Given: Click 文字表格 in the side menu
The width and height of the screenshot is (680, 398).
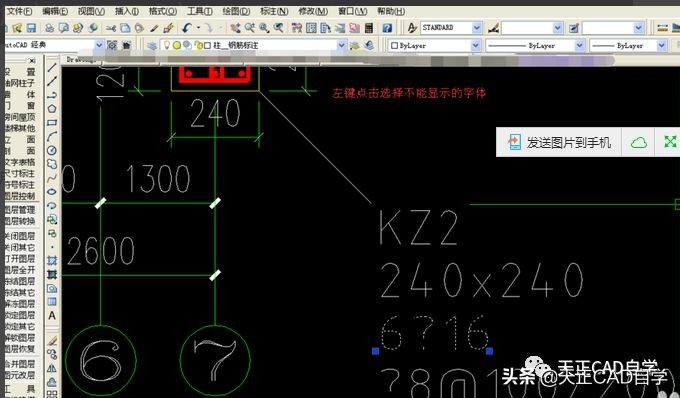Looking at the screenshot, I should pos(20,162).
